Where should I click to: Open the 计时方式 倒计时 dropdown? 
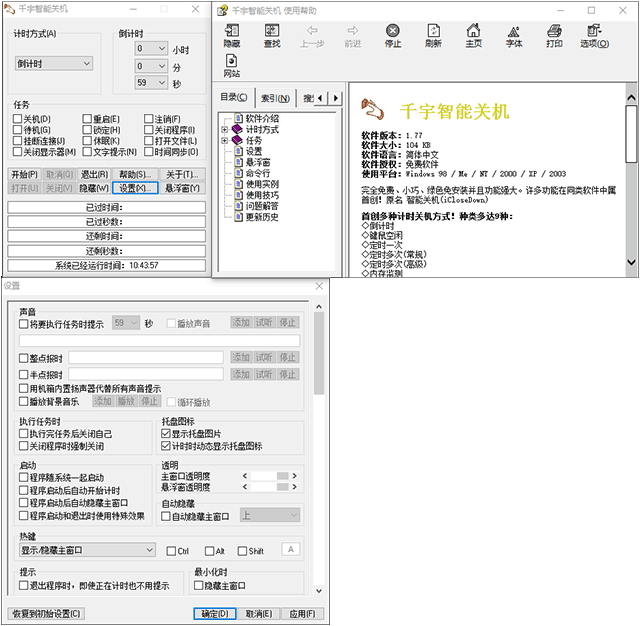click(x=54, y=64)
